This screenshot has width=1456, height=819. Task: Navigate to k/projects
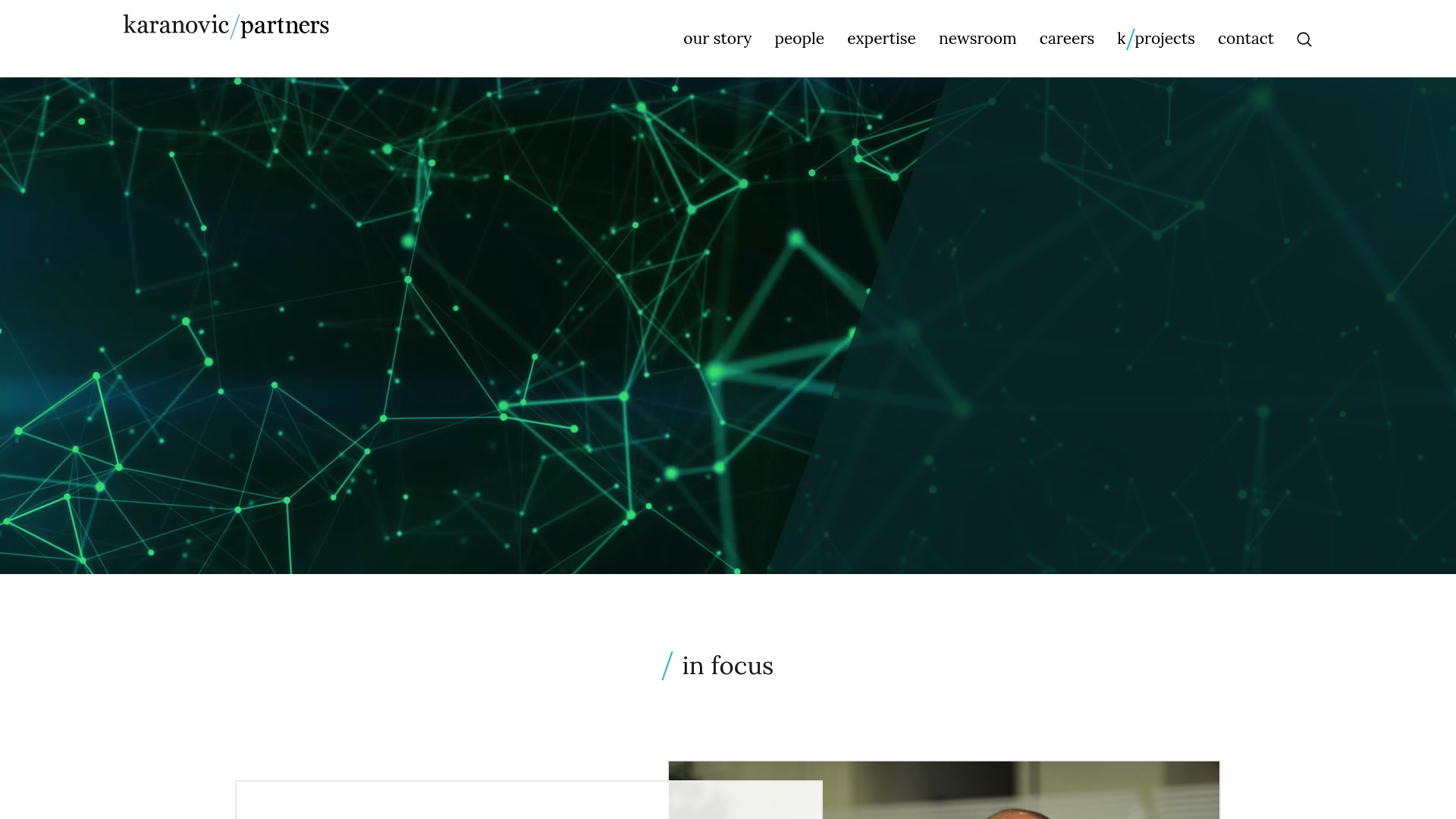tap(1156, 39)
